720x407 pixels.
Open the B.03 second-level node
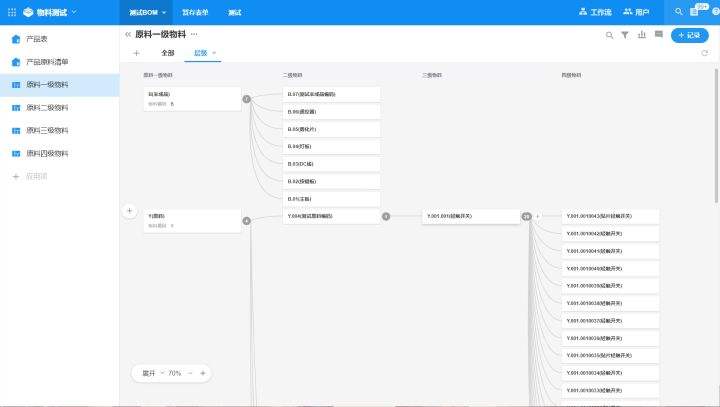coord(332,164)
